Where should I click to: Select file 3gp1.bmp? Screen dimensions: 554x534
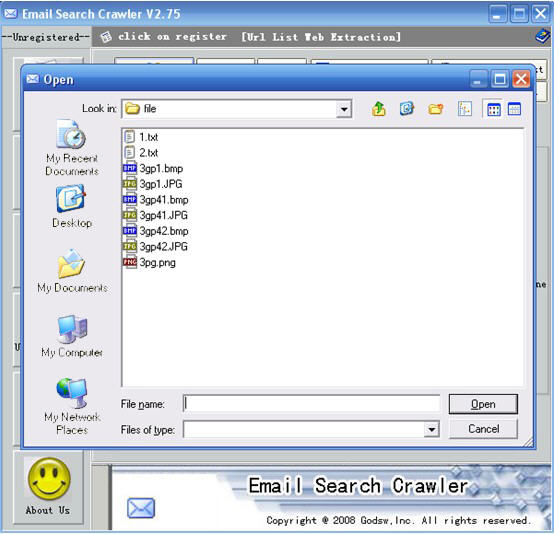pyautogui.click(x=153, y=168)
